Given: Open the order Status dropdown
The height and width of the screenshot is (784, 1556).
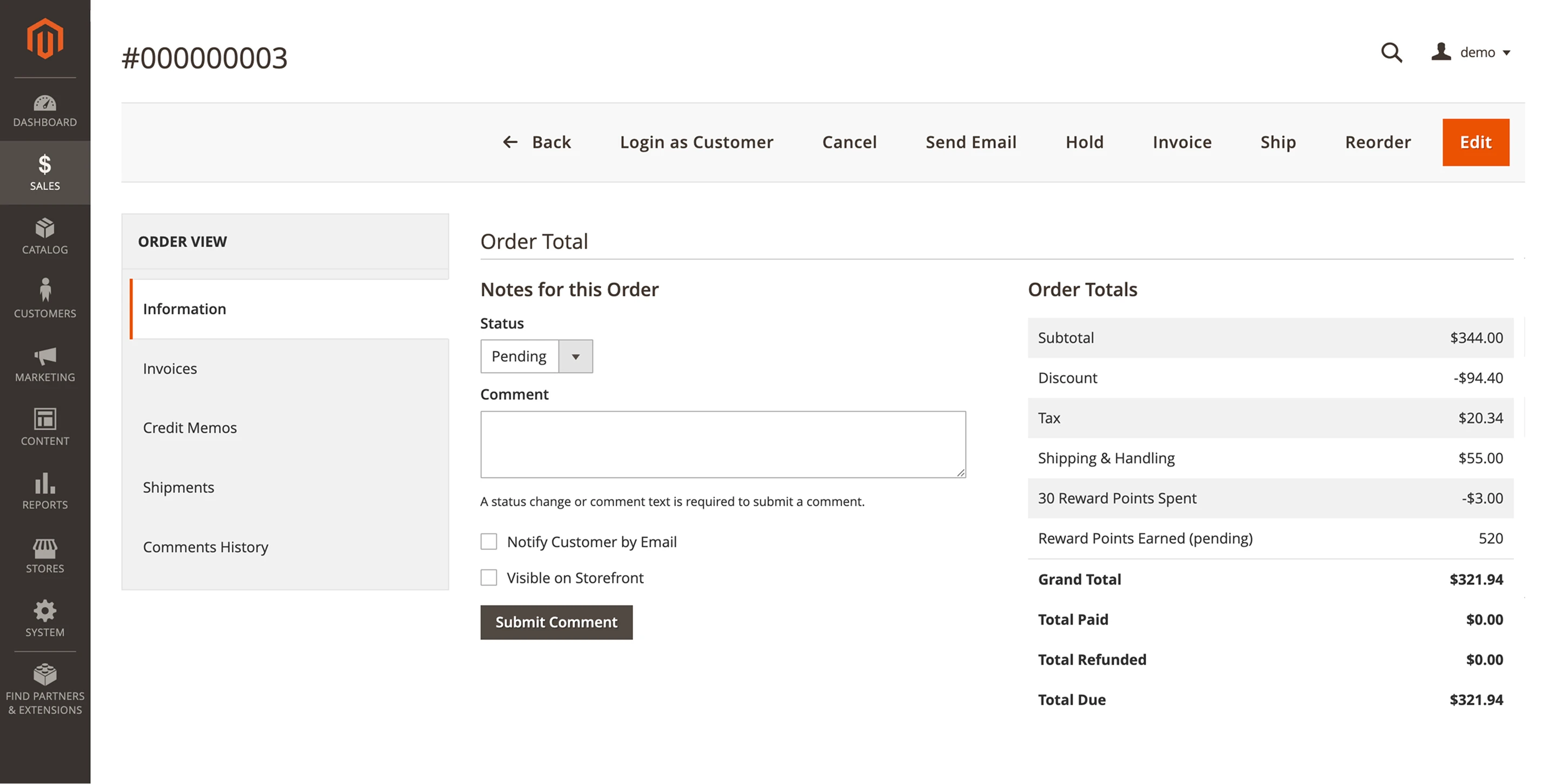Looking at the screenshot, I should pyautogui.click(x=574, y=356).
